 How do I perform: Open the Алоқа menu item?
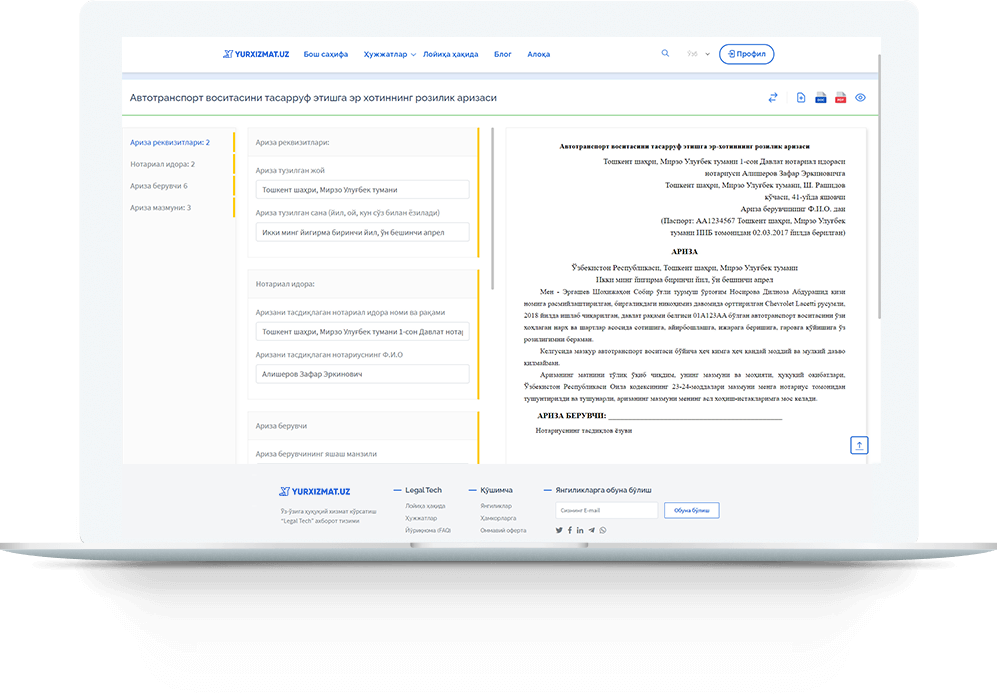click(539, 54)
